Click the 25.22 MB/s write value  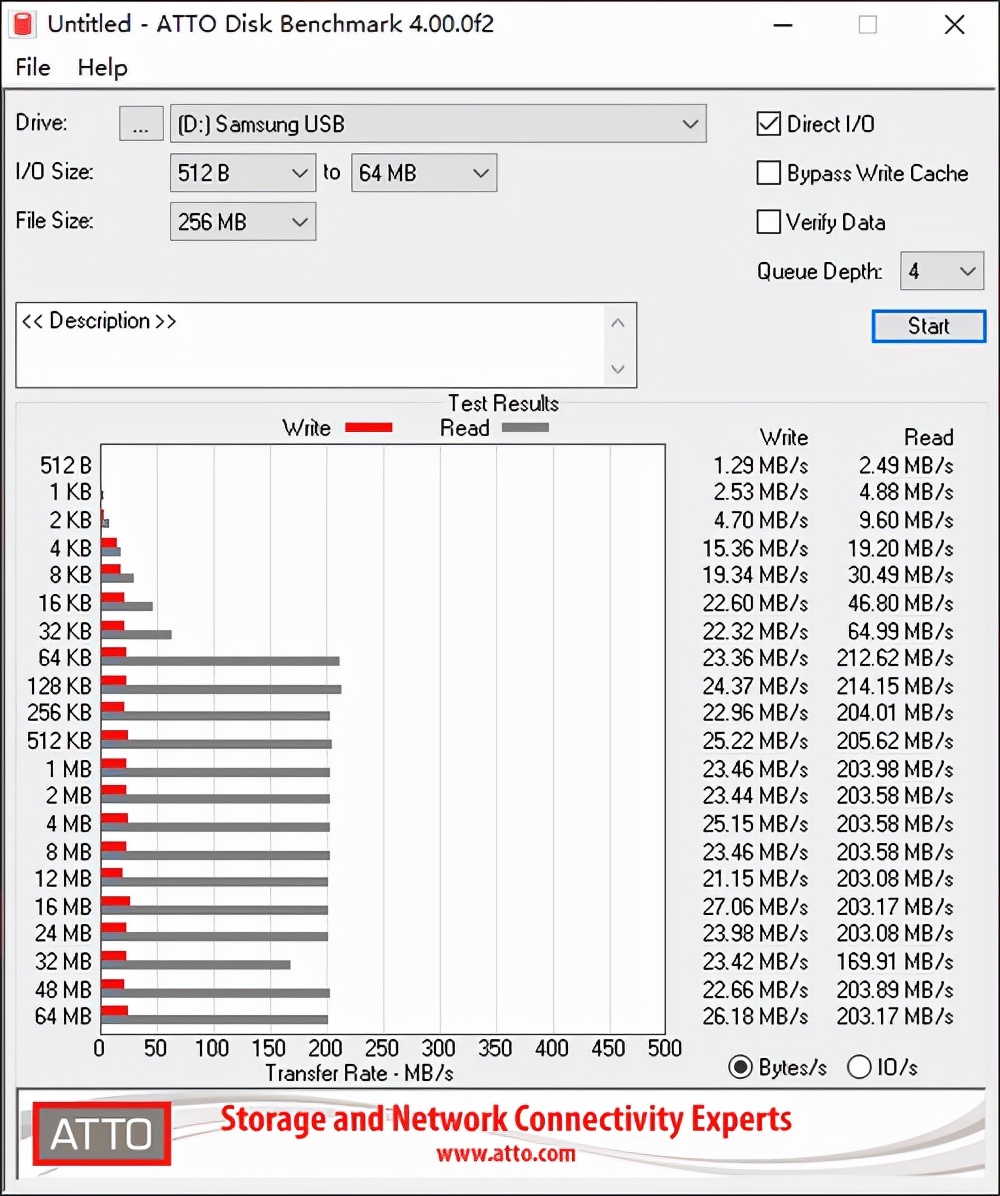[x=755, y=741]
